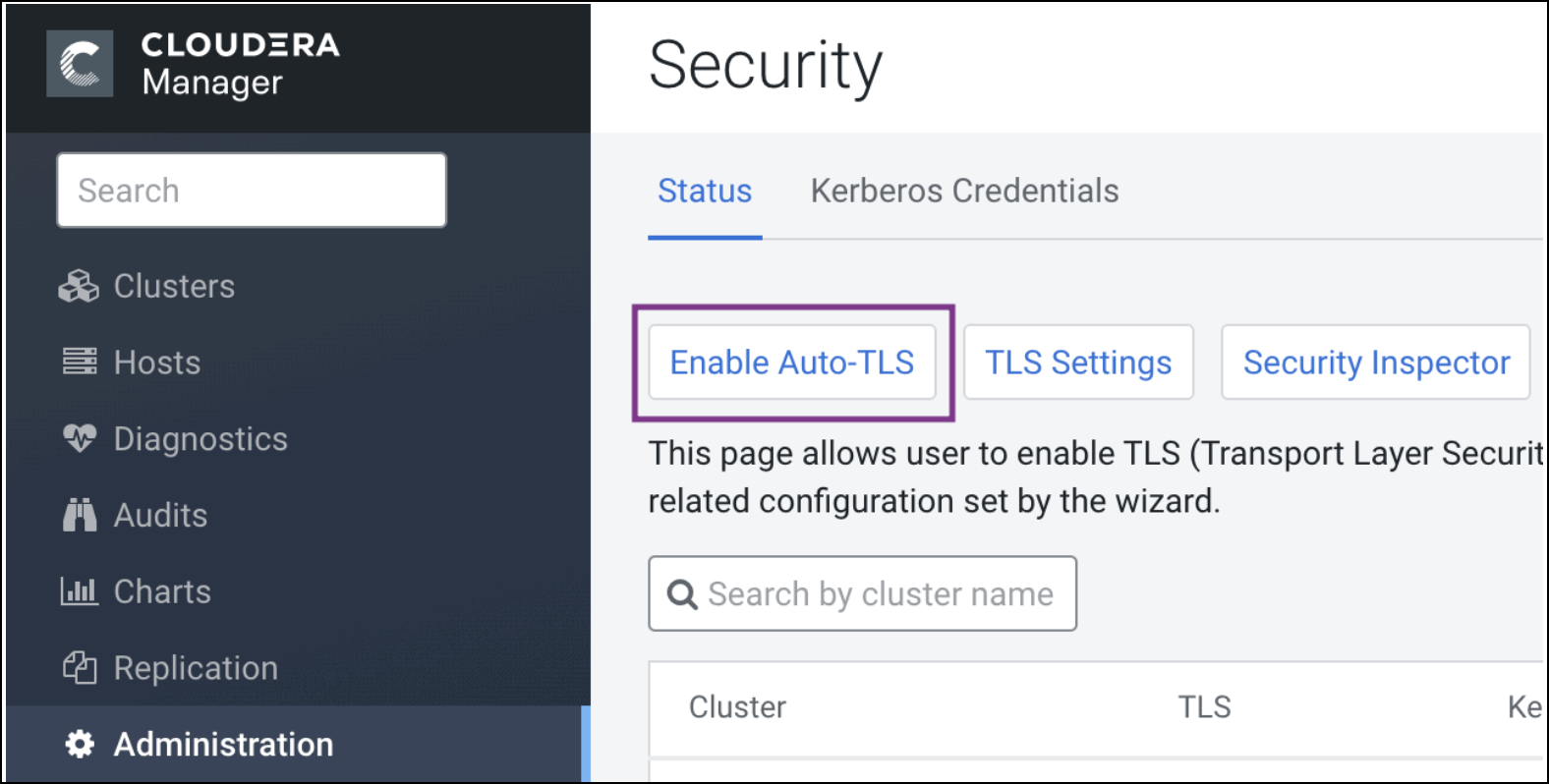The height and width of the screenshot is (784, 1549).
Task: Click the magnifier icon in cluster search
Action: coord(682,594)
